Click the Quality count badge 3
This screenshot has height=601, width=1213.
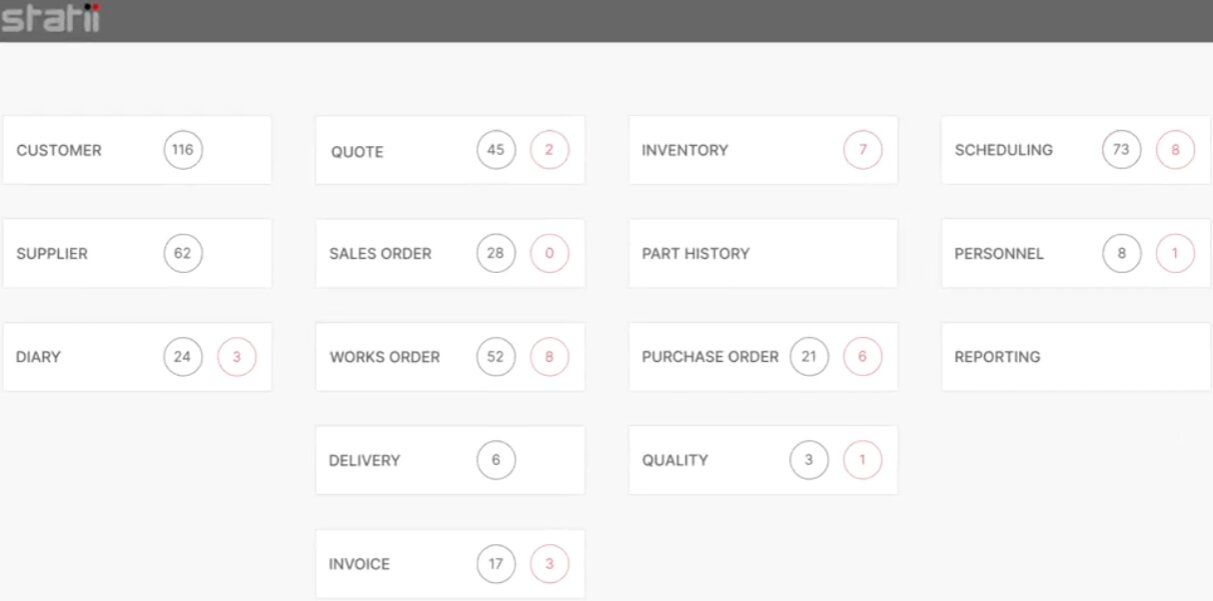(x=809, y=460)
